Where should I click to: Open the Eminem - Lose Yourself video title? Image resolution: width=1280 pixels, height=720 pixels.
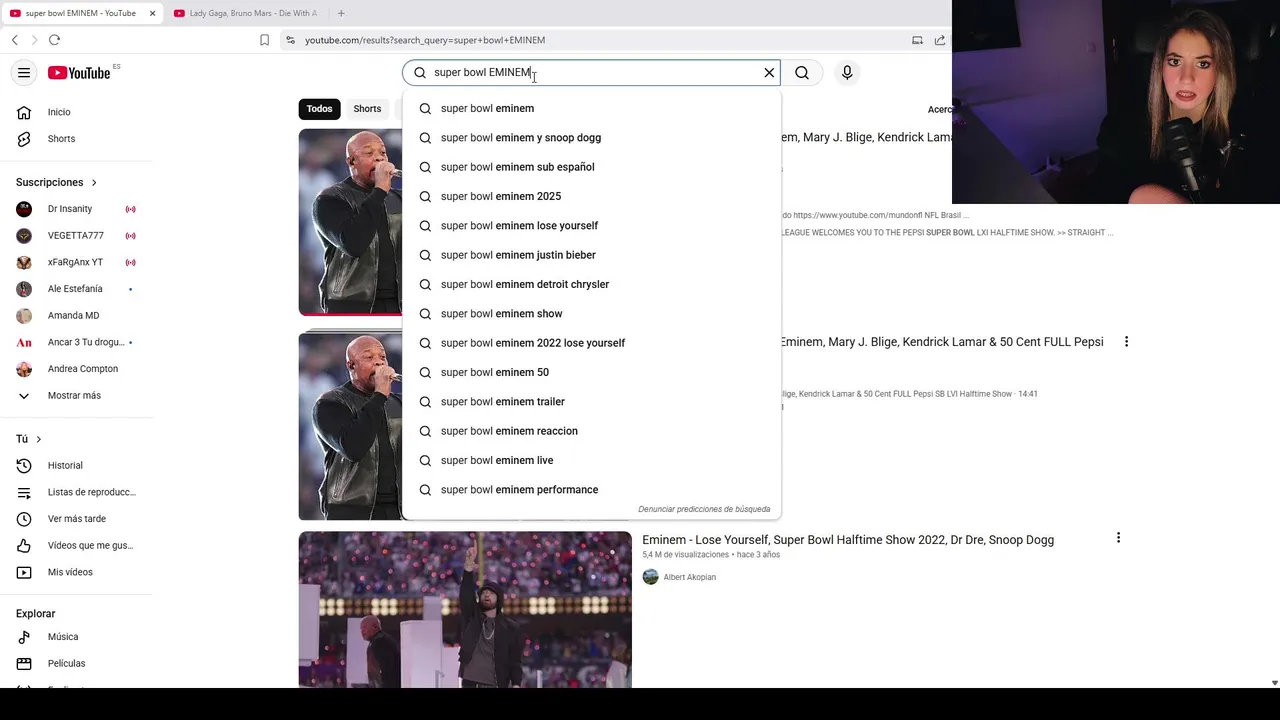[848, 540]
